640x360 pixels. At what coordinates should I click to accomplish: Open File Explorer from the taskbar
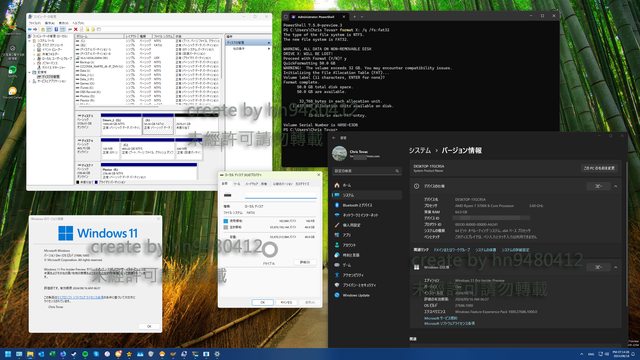click(30, 354)
